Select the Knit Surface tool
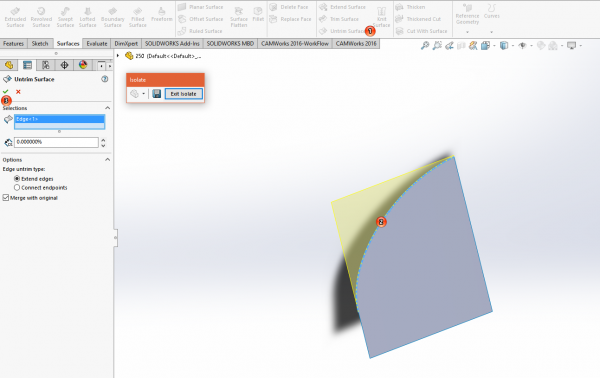The width and height of the screenshot is (600, 378). tap(382, 17)
